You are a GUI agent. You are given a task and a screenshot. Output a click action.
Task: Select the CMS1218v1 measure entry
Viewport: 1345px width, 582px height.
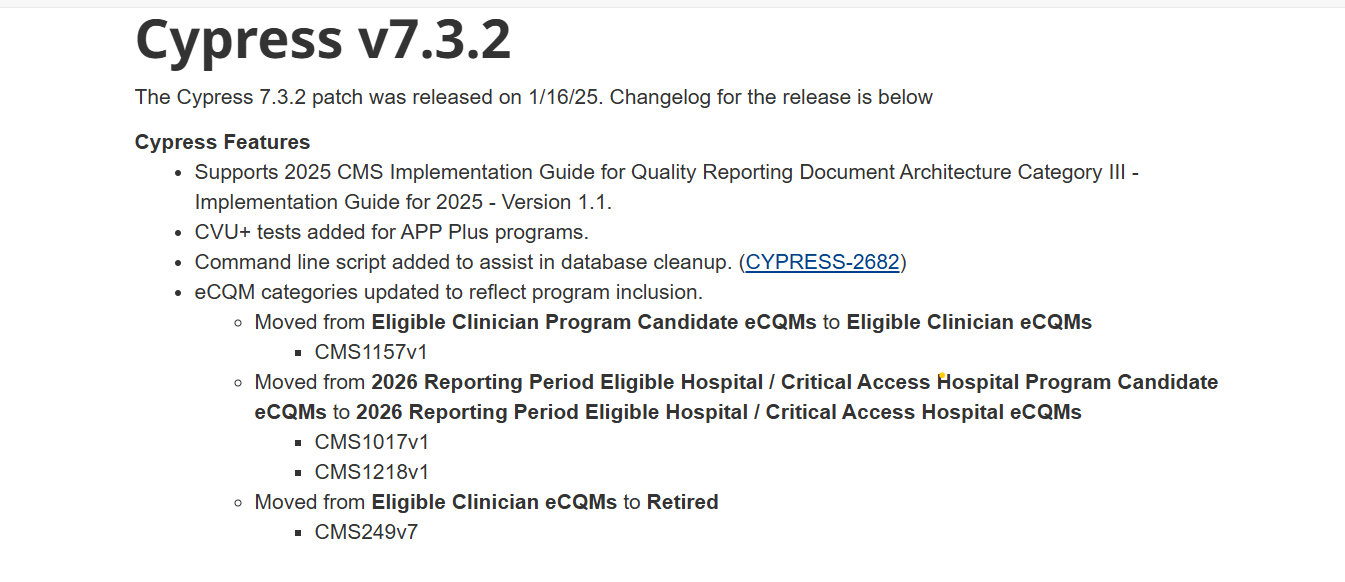click(371, 472)
